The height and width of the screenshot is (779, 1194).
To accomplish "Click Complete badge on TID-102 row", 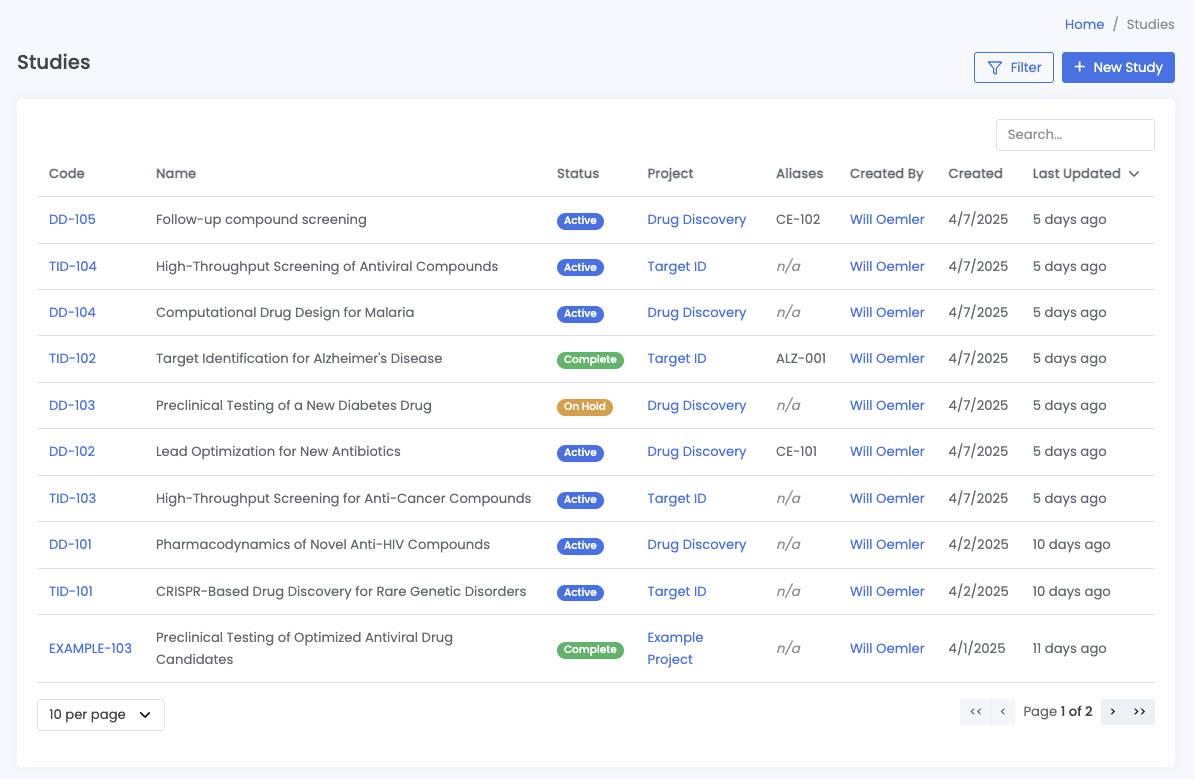I will tap(590, 359).
